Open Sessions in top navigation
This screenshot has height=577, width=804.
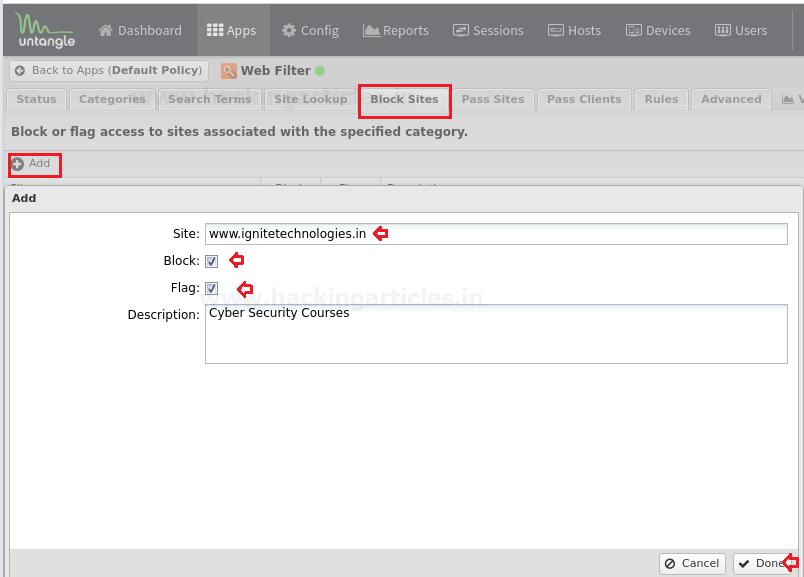488,30
